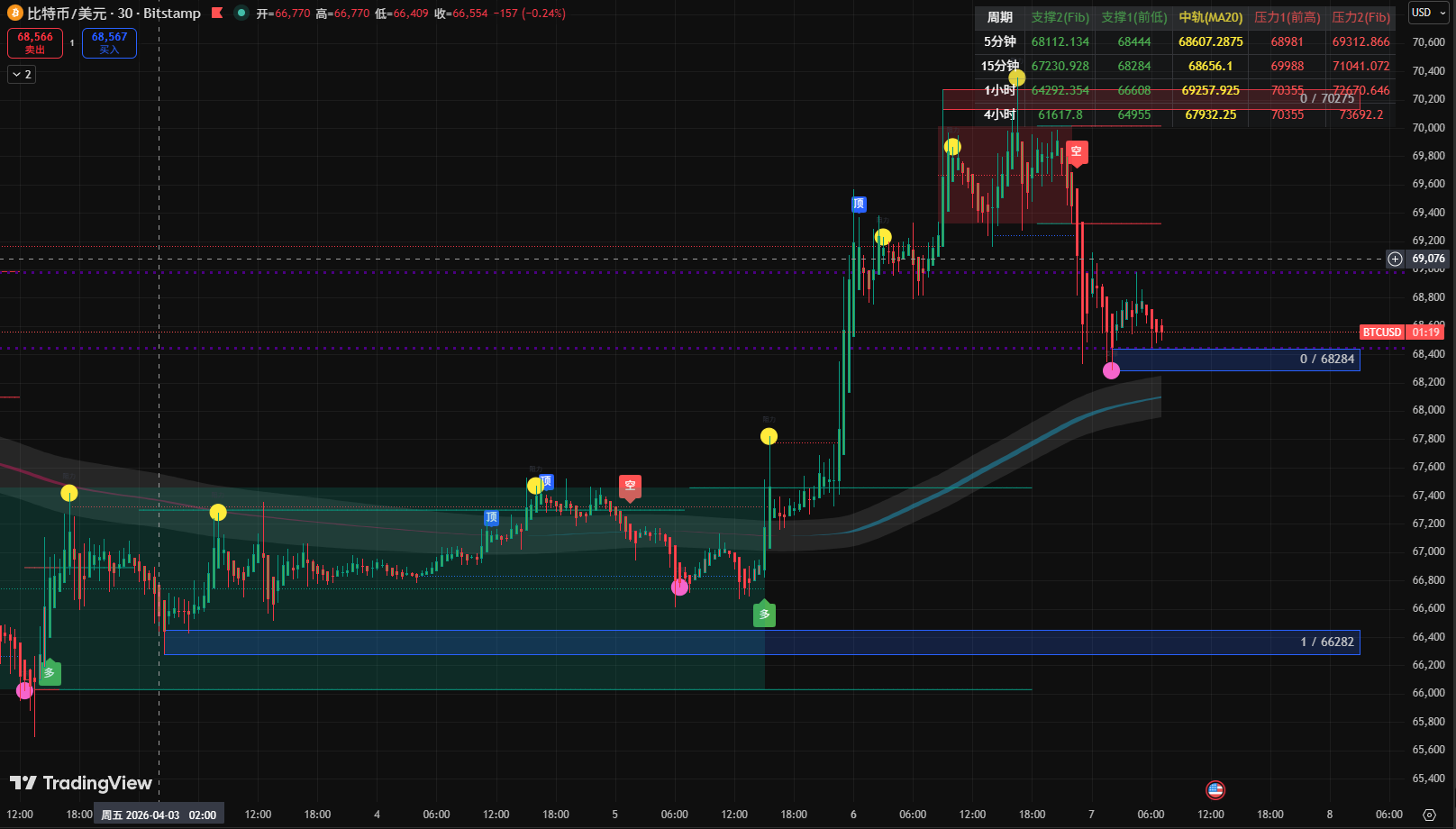Screen dimensions: 1456x829
Task: Click the plus icon beside 69,076 price
Action: point(1395,259)
